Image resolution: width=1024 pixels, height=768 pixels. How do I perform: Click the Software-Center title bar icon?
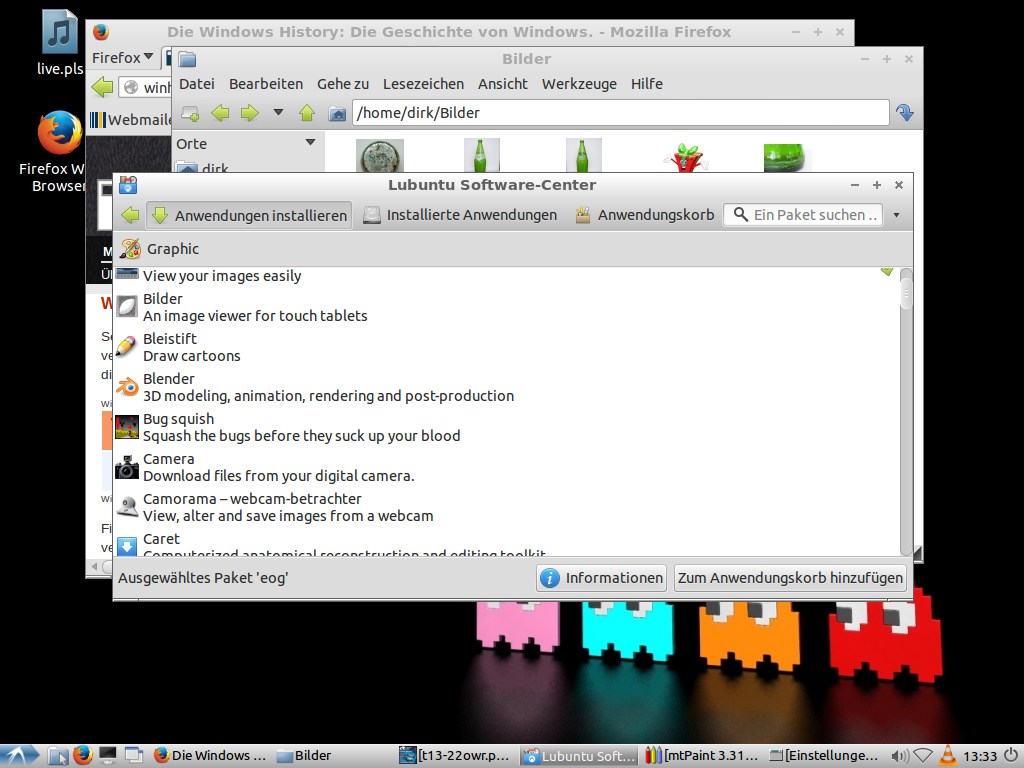coord(128,185)
